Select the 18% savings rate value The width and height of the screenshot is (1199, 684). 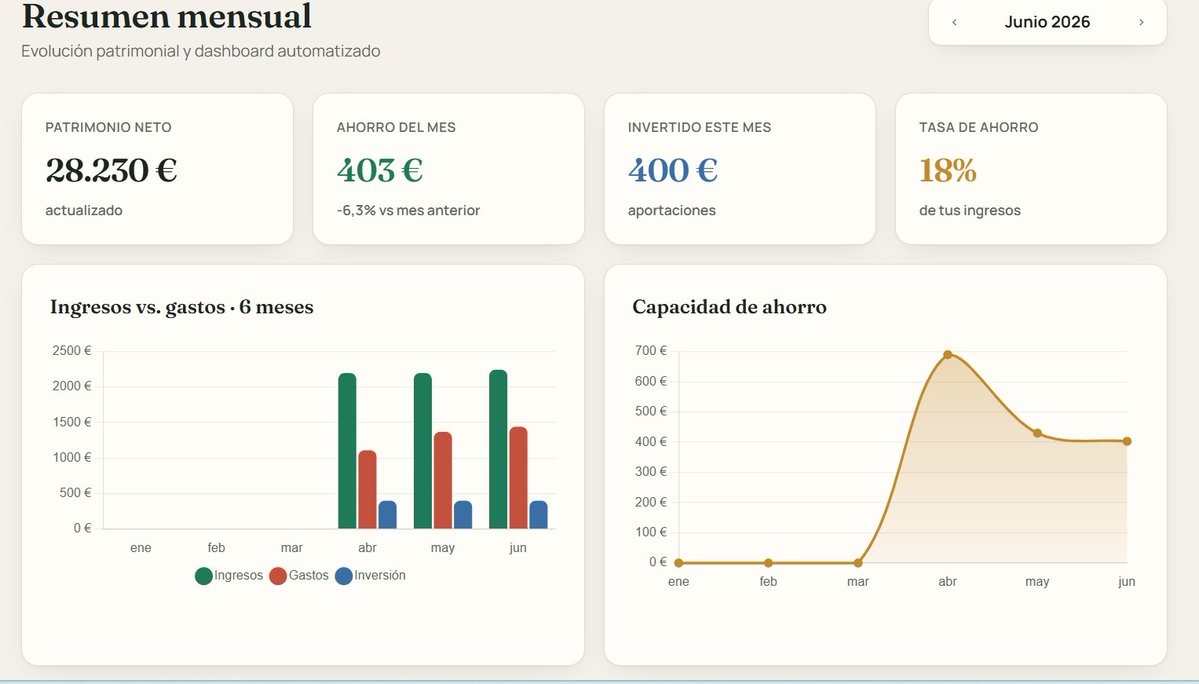click(947, 170)
